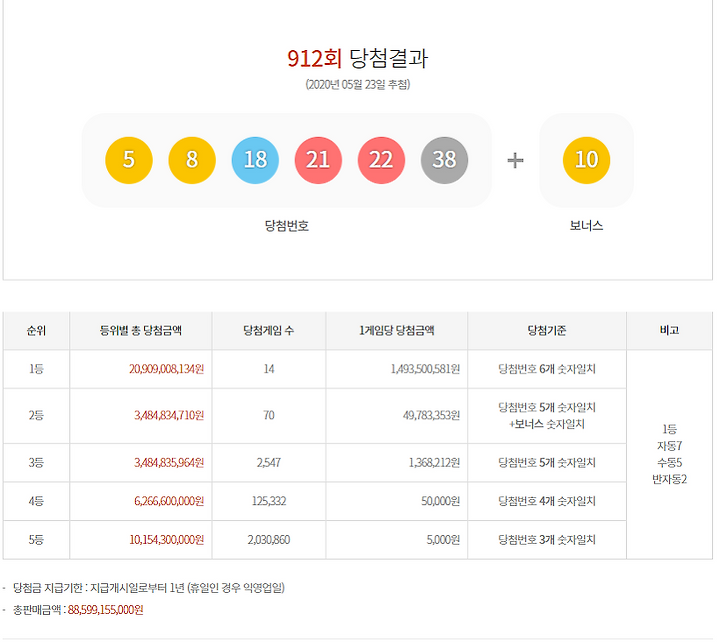Viewport: 720px width, 642px height.
Task: Click the 반자동2 note in 비고
Action: (x=669, y=480)
